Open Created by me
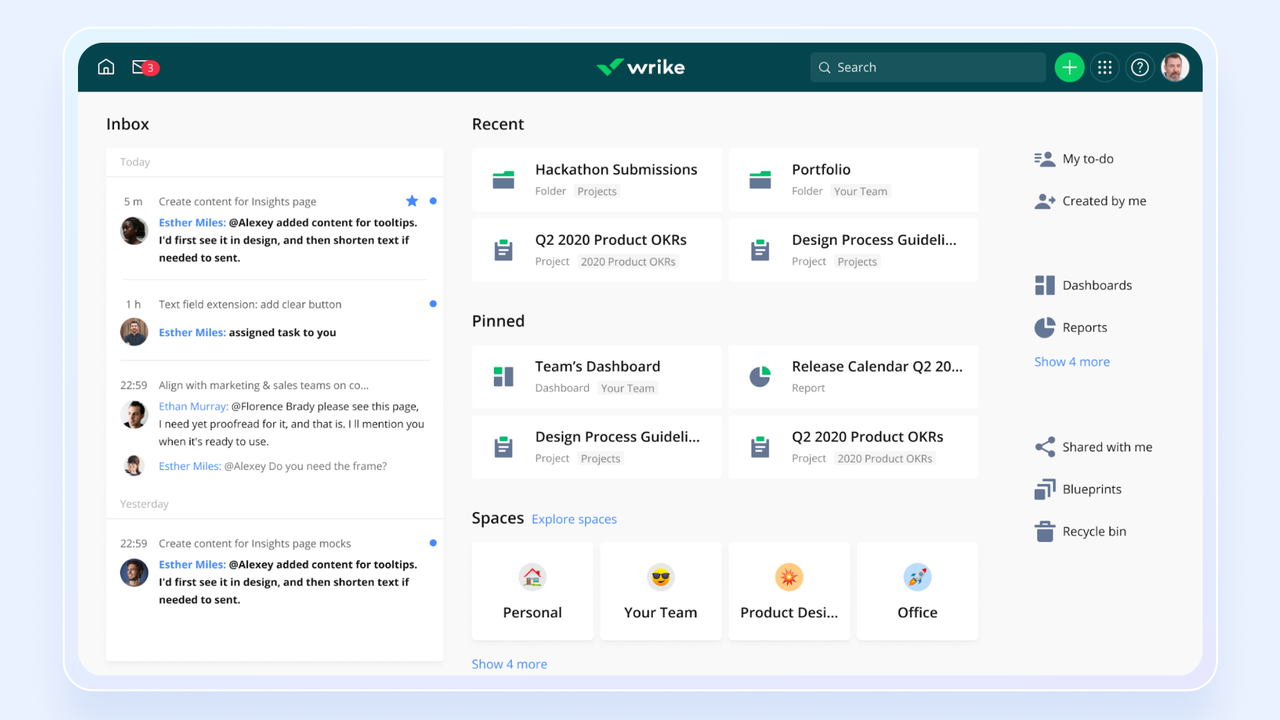This screenshot has height=720, width=1280. pos(1091,201)
